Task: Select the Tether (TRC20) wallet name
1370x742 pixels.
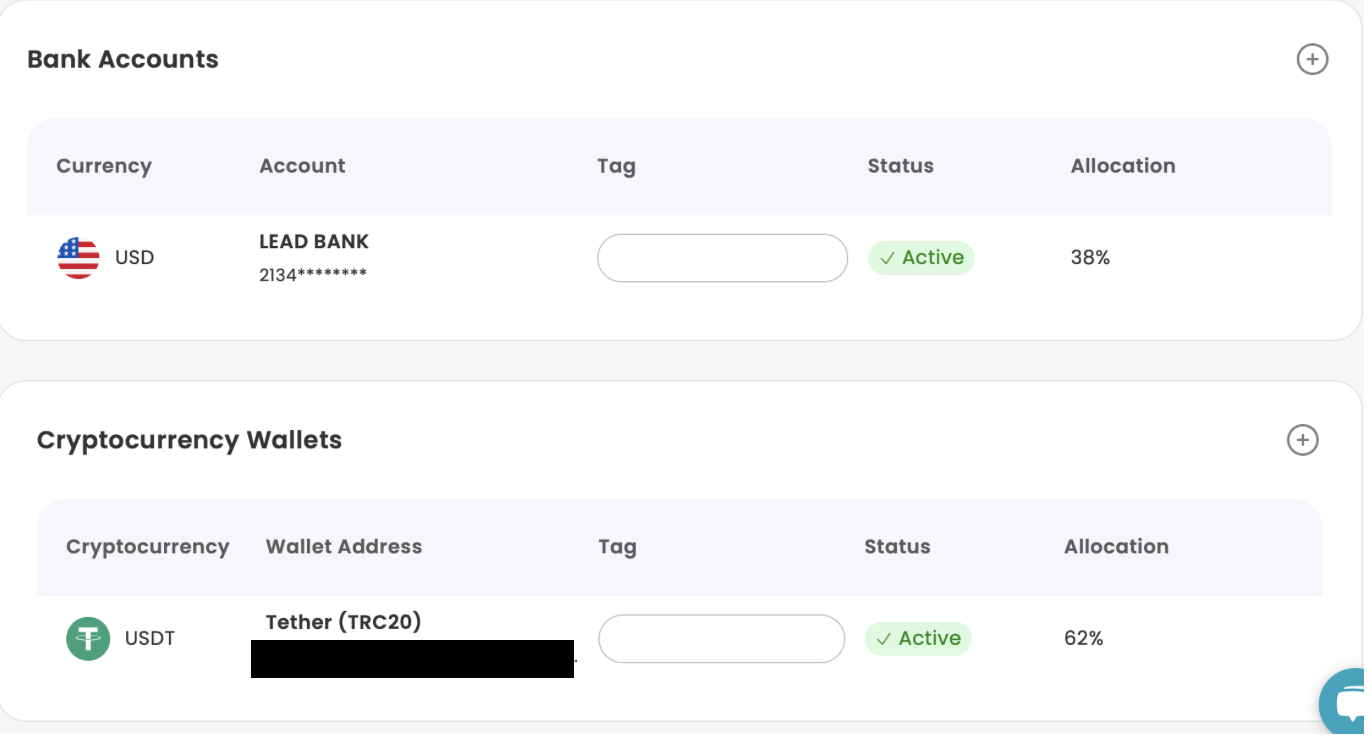Action: click(x=343, y=622)
